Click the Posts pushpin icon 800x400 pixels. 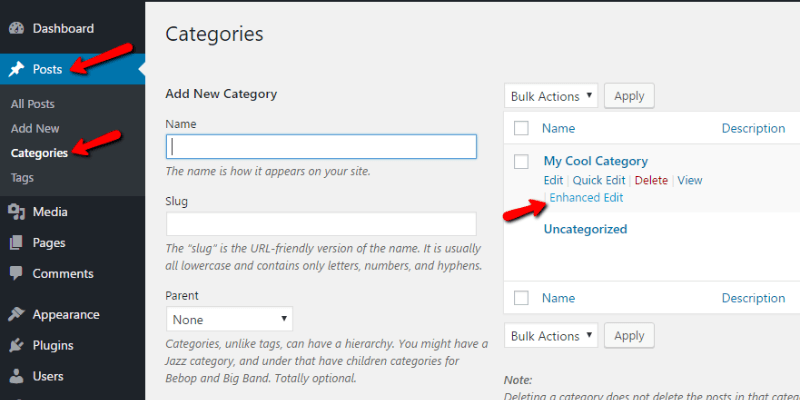pos(16,69)
